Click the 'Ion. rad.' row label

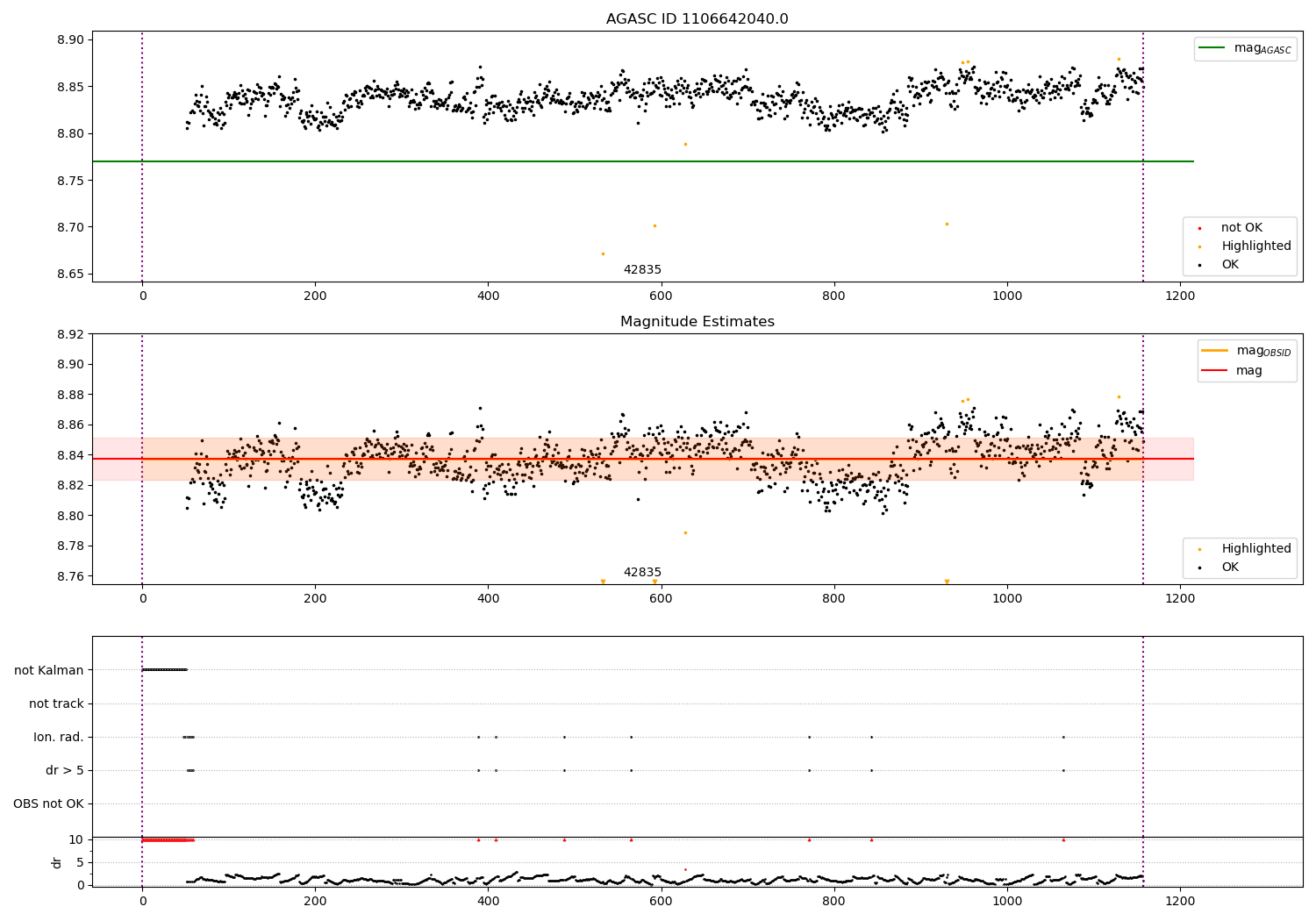pos(59,737)
